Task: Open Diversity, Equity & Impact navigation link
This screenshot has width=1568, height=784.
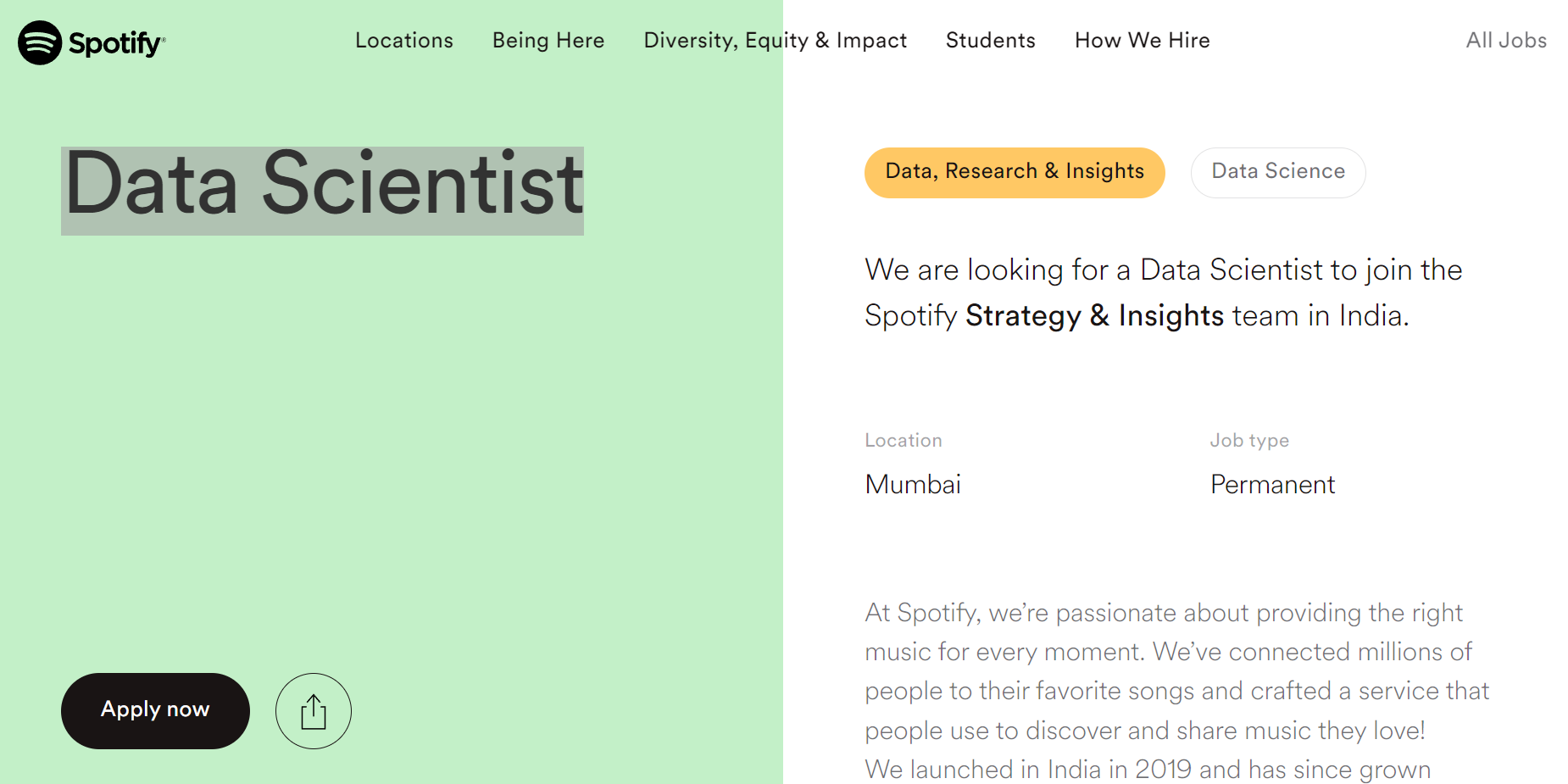Action: pos(775,41)
